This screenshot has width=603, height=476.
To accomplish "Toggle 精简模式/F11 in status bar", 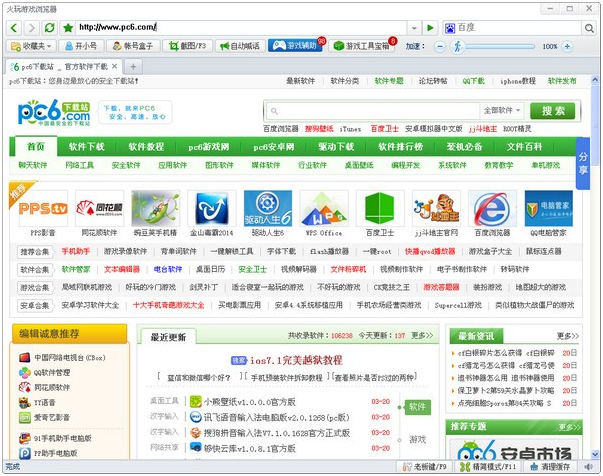I will tap(488, 467).
